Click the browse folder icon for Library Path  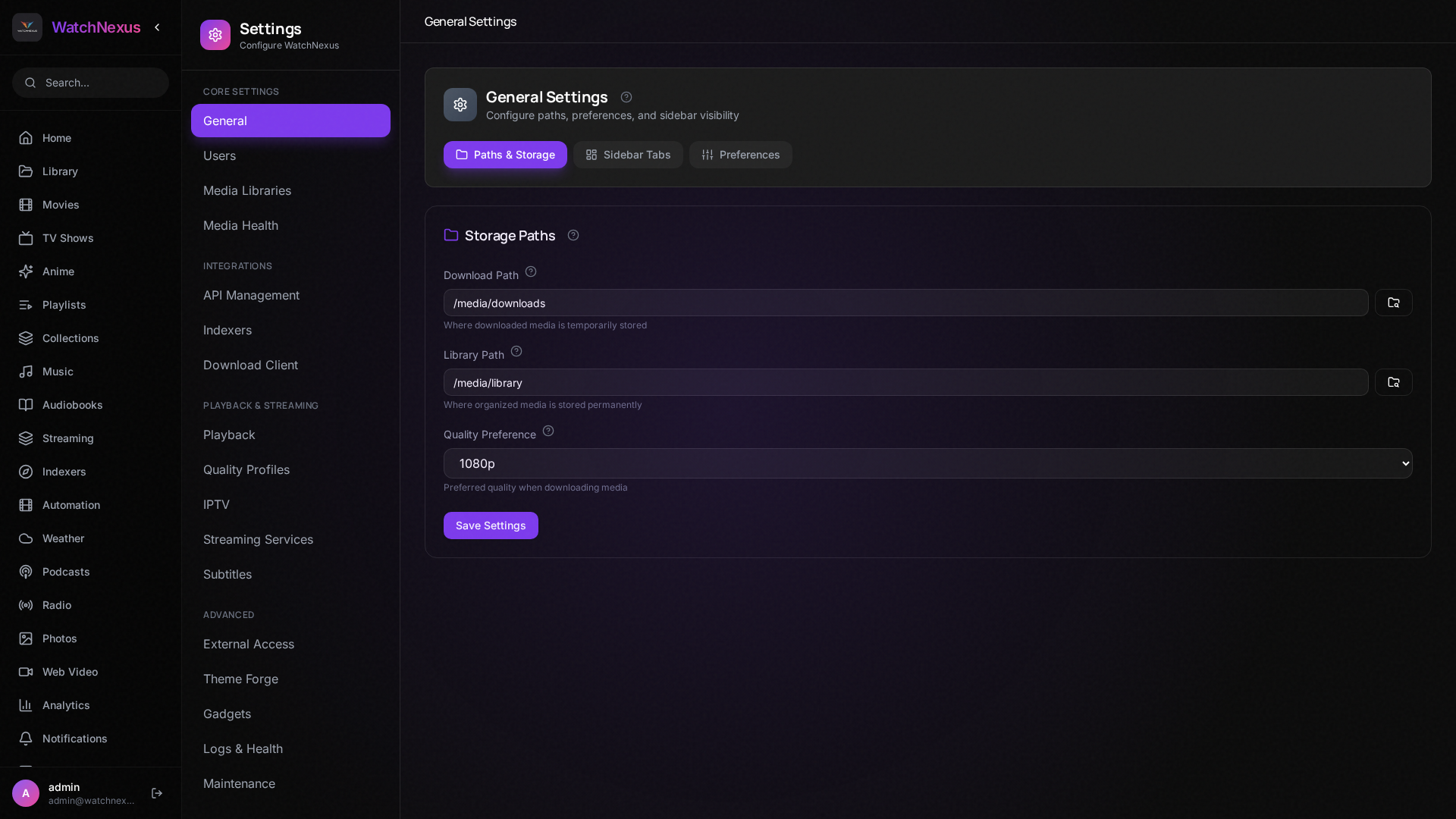tap(1393, 382)
